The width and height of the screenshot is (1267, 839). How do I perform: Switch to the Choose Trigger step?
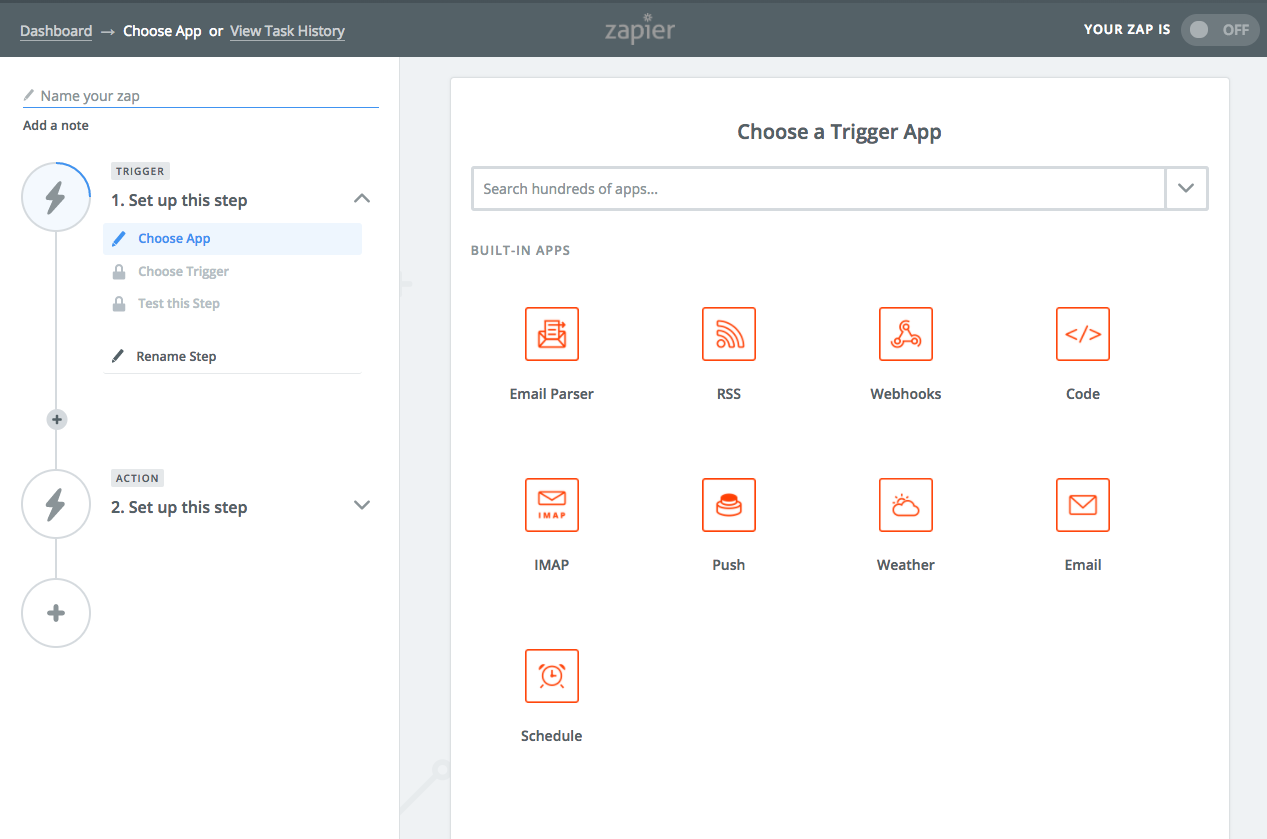click(x=183, y=271)
